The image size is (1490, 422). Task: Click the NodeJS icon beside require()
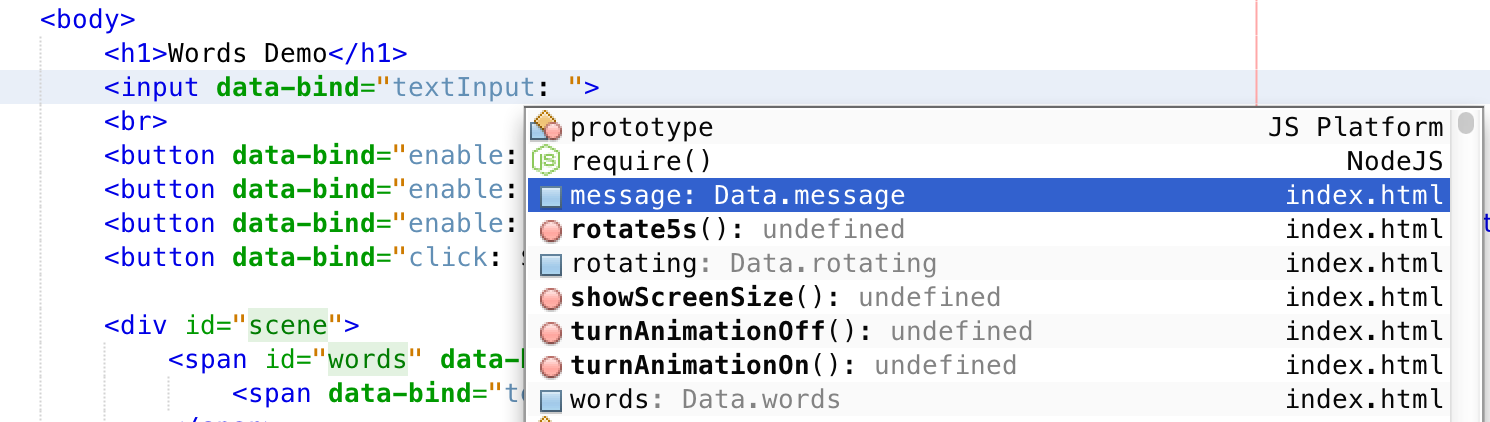(x=546, y=161)
